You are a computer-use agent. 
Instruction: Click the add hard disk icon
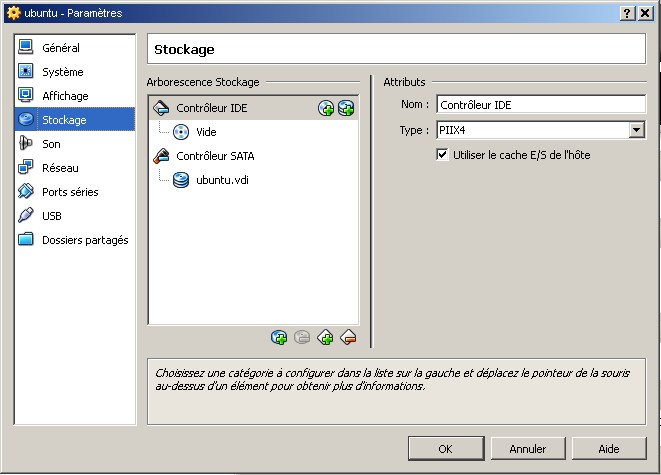coord(346,108)
